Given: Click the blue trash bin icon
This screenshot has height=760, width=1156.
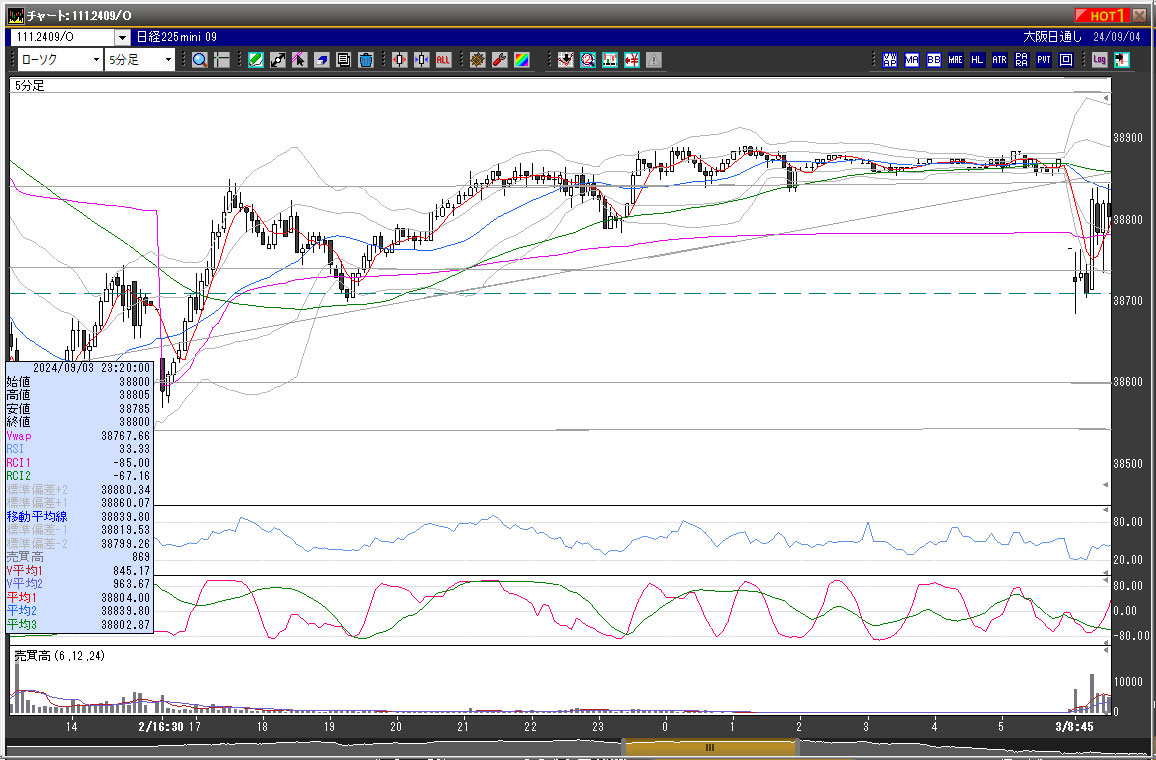Looking at the screenshot, I should pyautogui.click(x=366, y=60).
